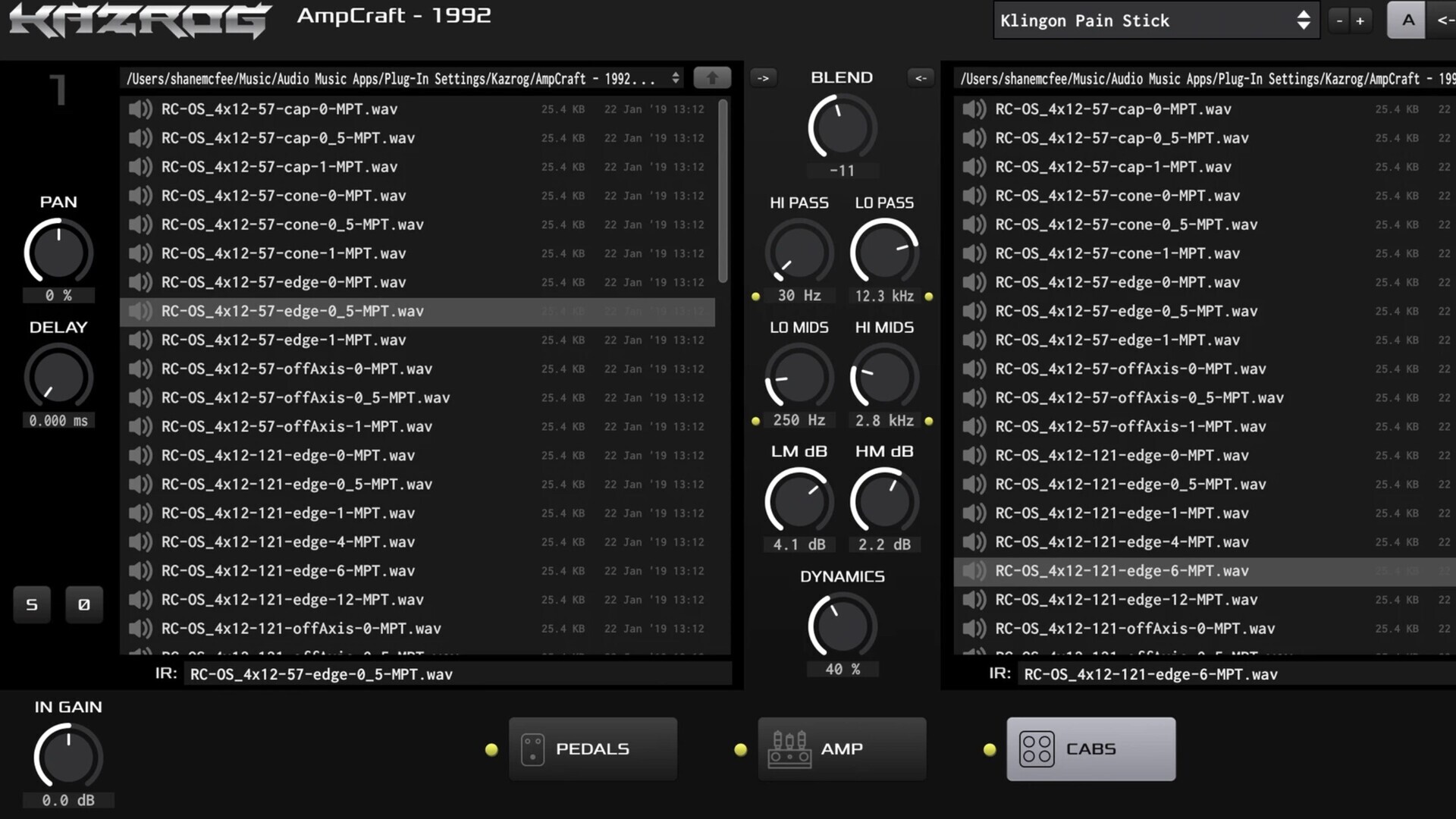Toggle the AMP yellow enable LED
Viewport: 1456px width, 819px height.
coord(740,749)
